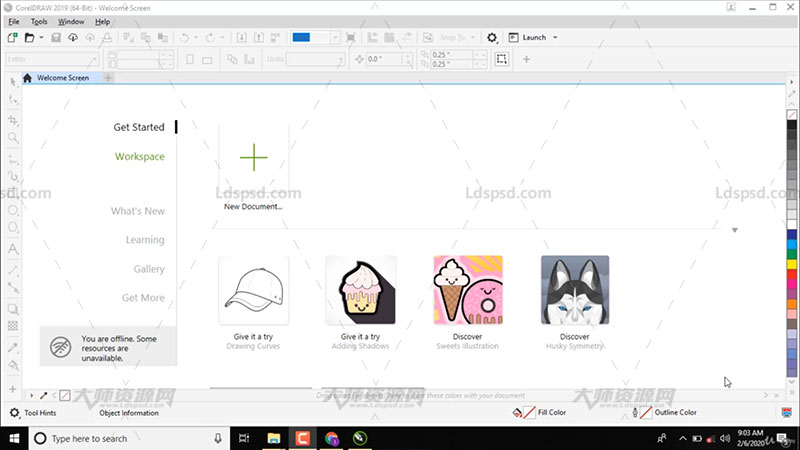Viewport: 800px width, 450px height.
Task: Select the Crop tool
Action: pyautogui.click(x=13, y=120)
